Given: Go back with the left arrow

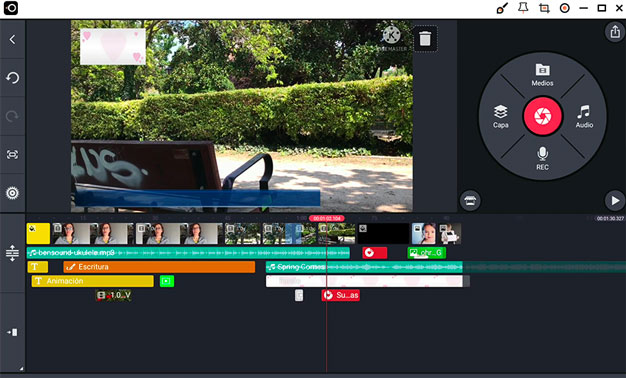Looking at the screenshot, I should [x=12, y=40].
